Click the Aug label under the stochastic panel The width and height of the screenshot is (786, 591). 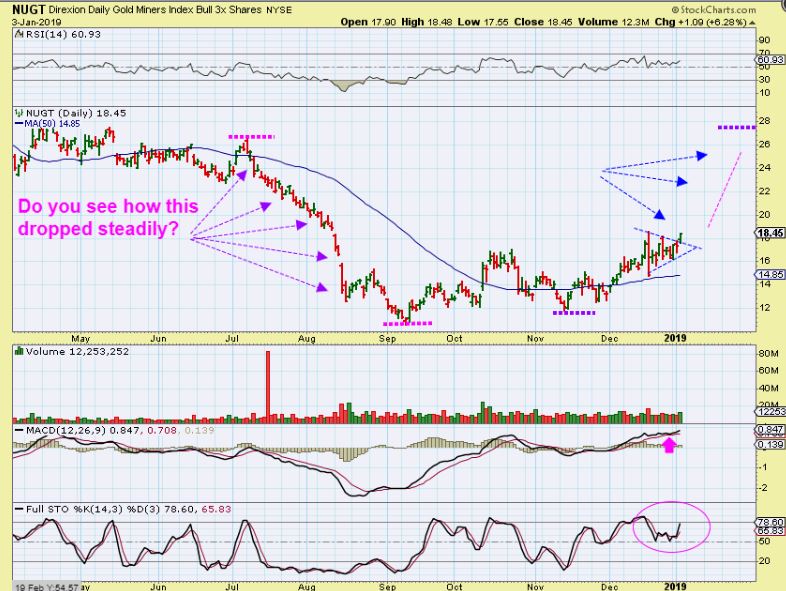(x=306, y=586)
